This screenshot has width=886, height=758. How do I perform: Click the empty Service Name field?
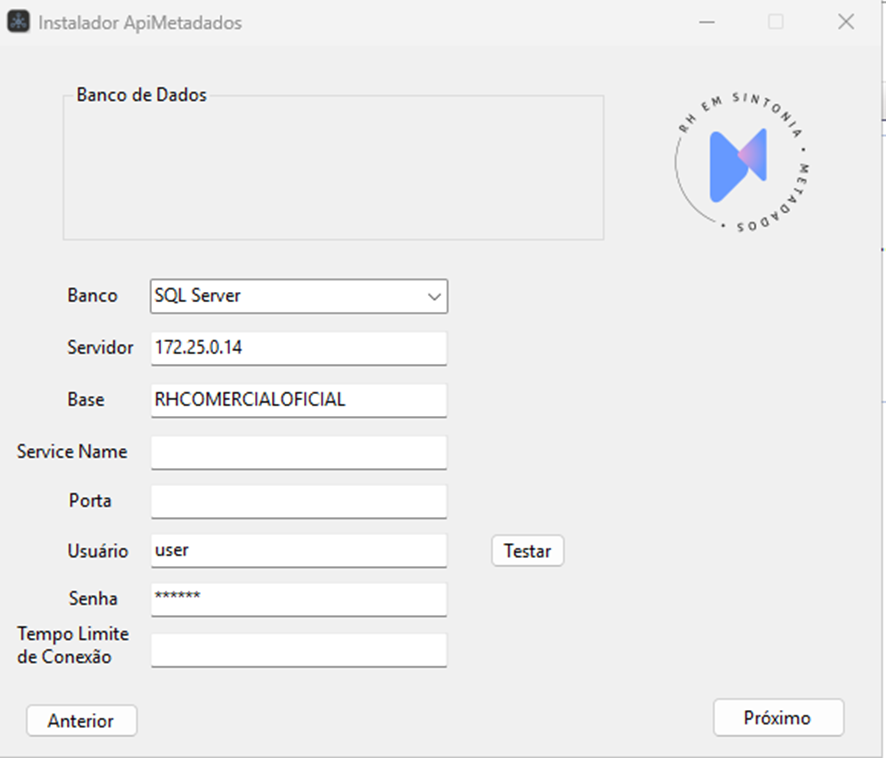pyautogui.click(x=298, y=452)
